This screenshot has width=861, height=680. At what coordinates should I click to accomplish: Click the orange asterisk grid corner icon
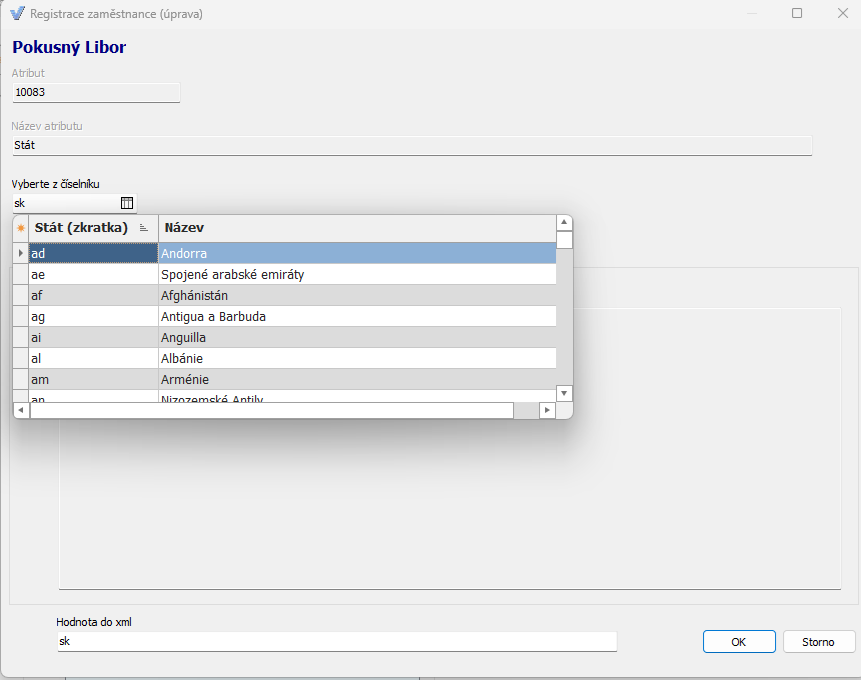click(20, 228)
